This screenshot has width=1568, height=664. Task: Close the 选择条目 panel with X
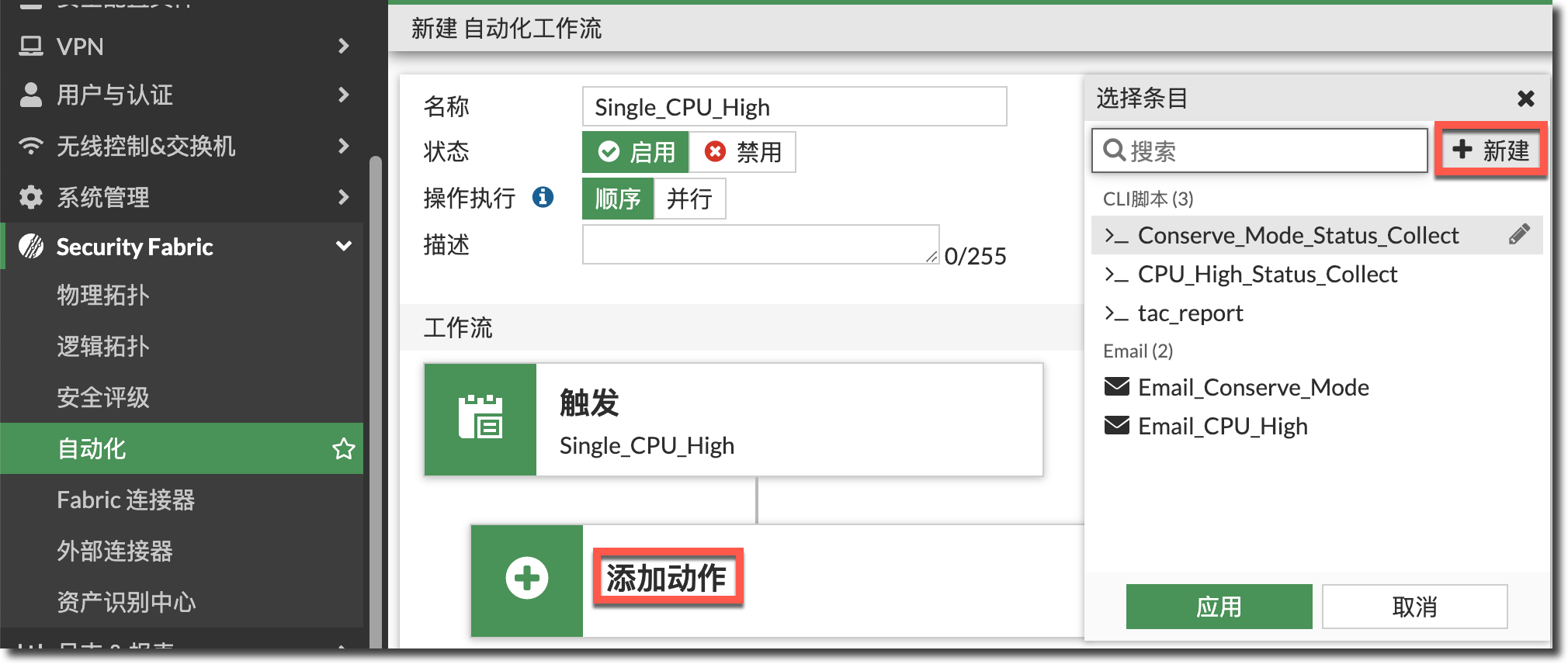coord(1525,99)
